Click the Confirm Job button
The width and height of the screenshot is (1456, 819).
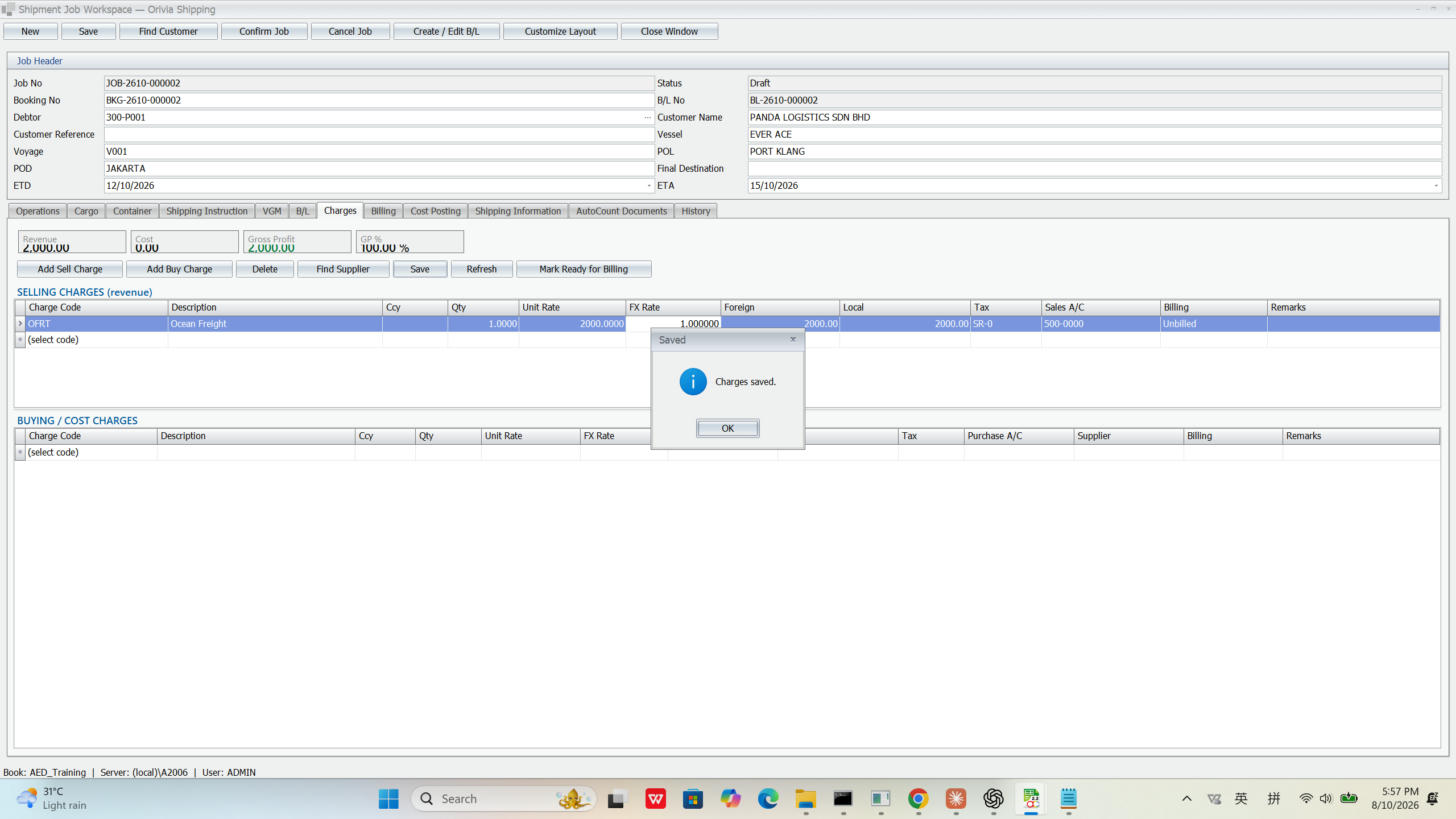(x=264, y=31)
